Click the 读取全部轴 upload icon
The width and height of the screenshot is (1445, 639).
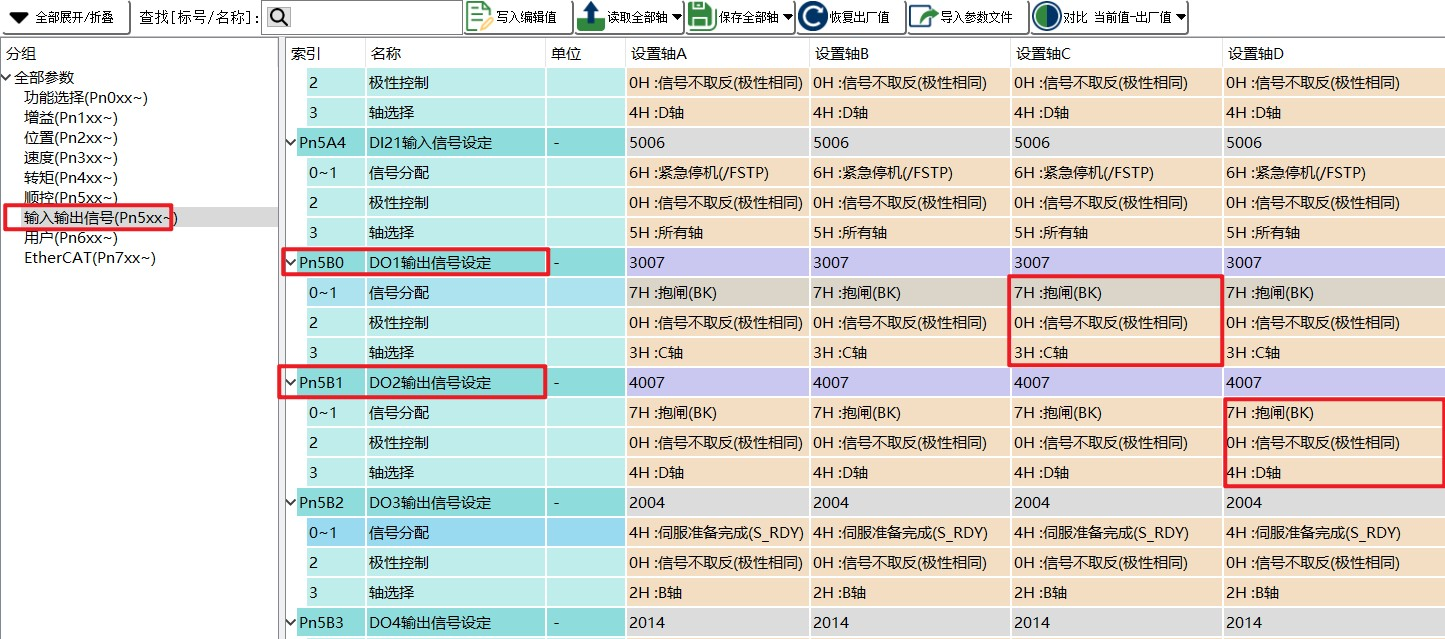click(x=591, y=17)
